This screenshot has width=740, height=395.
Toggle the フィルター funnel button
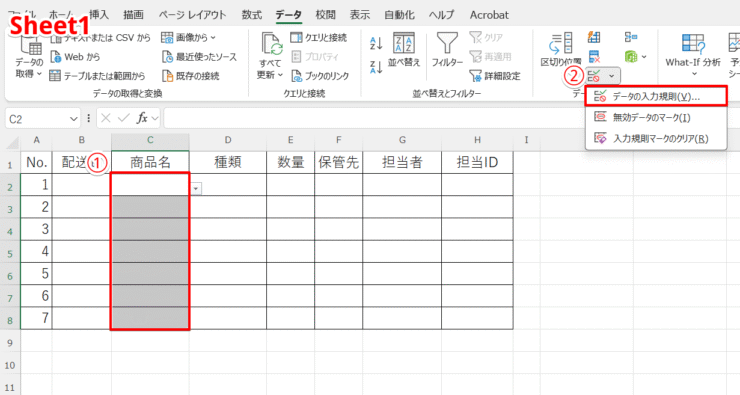pos(447,50)
